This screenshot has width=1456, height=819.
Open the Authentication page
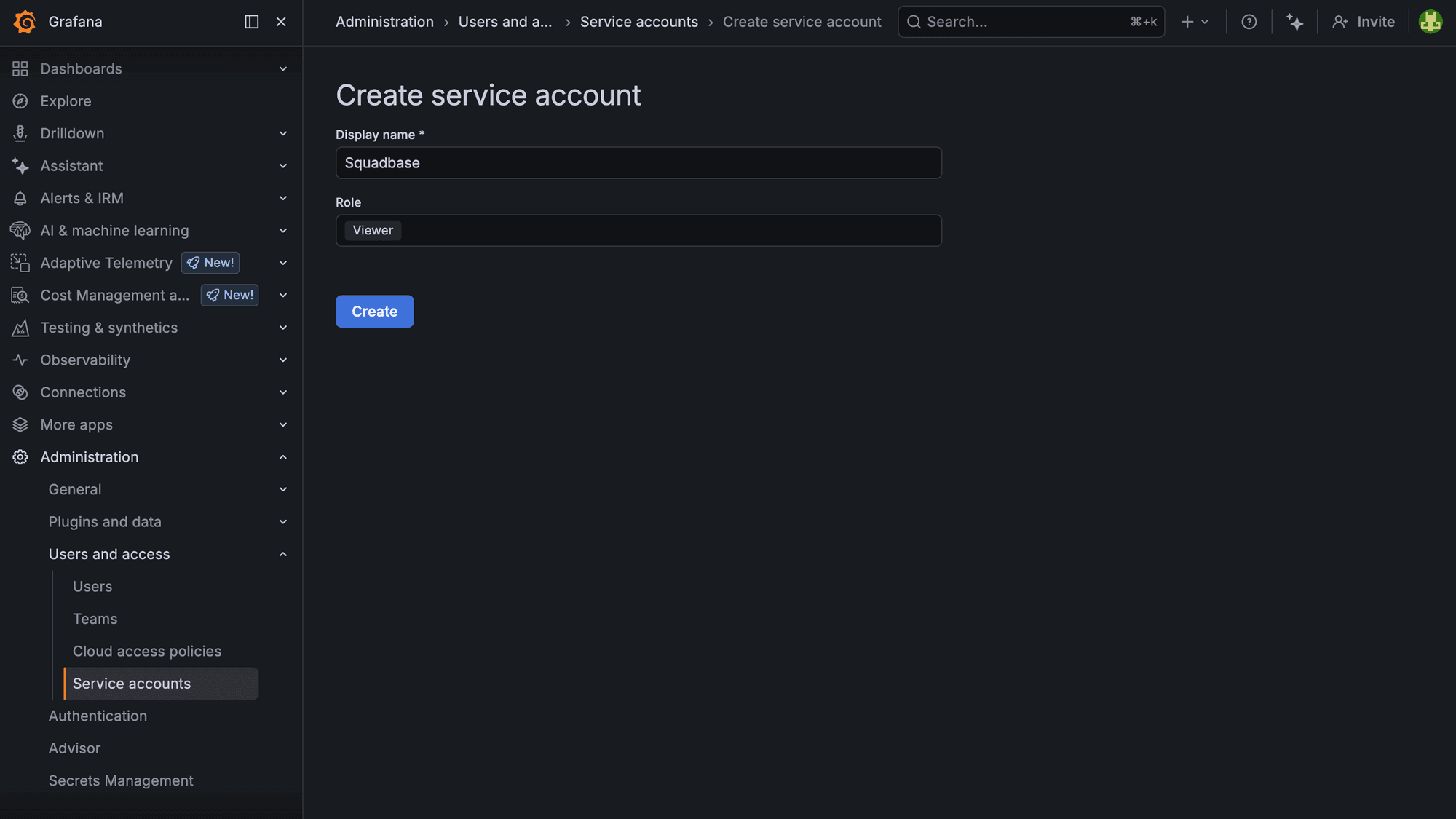click(x=98, y=716)
